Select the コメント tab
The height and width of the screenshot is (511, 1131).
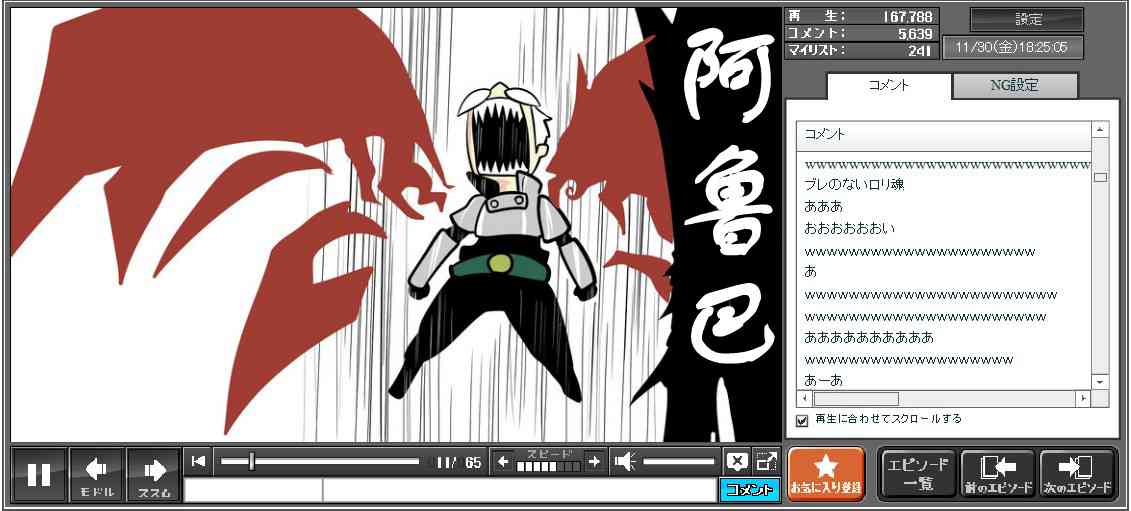(x=887, y=86)
